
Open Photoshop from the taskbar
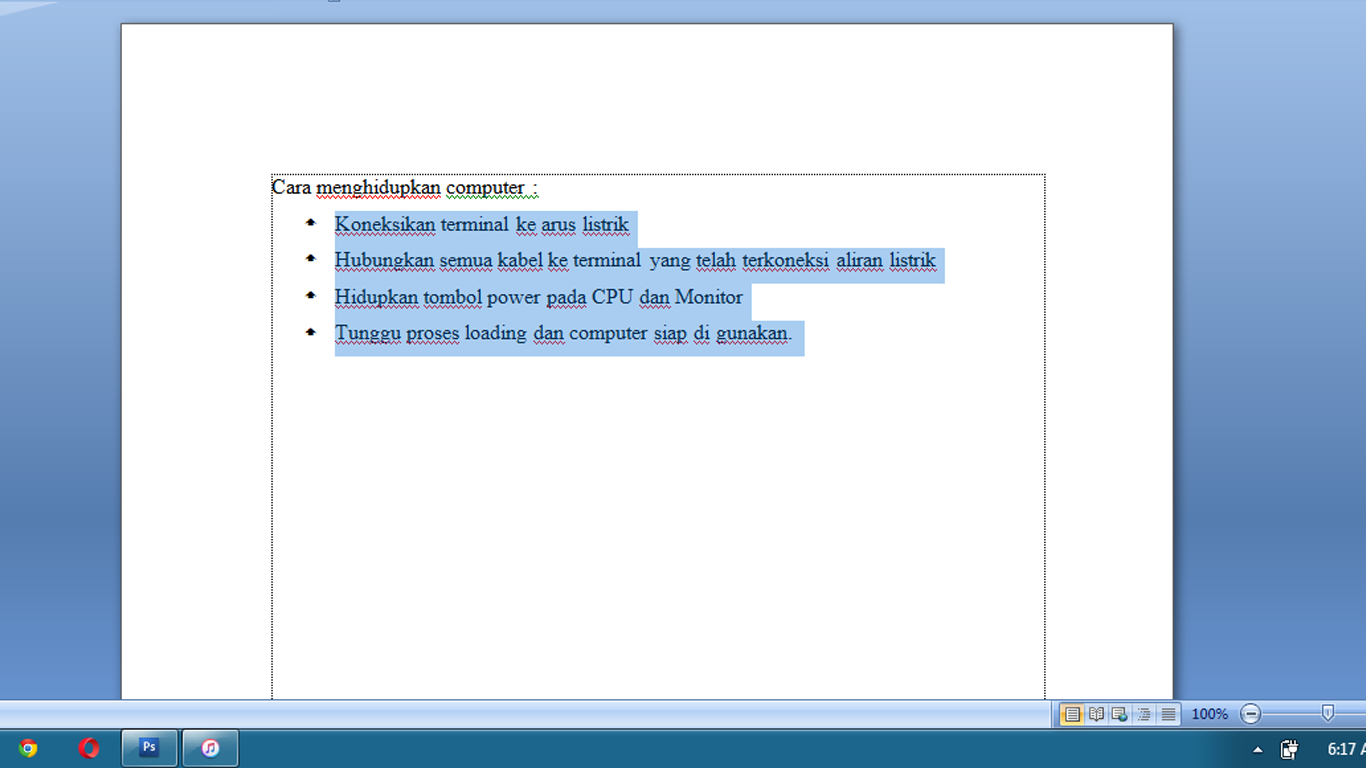click(148, 748)
